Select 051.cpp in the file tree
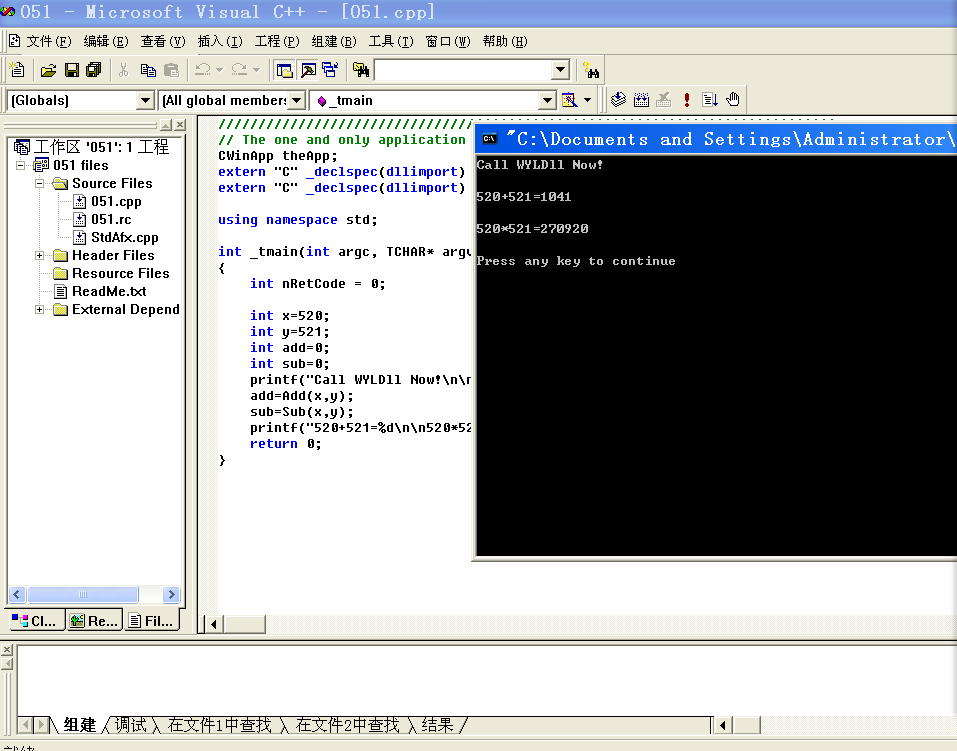The image size is (957, 751). tap(116, 201)
